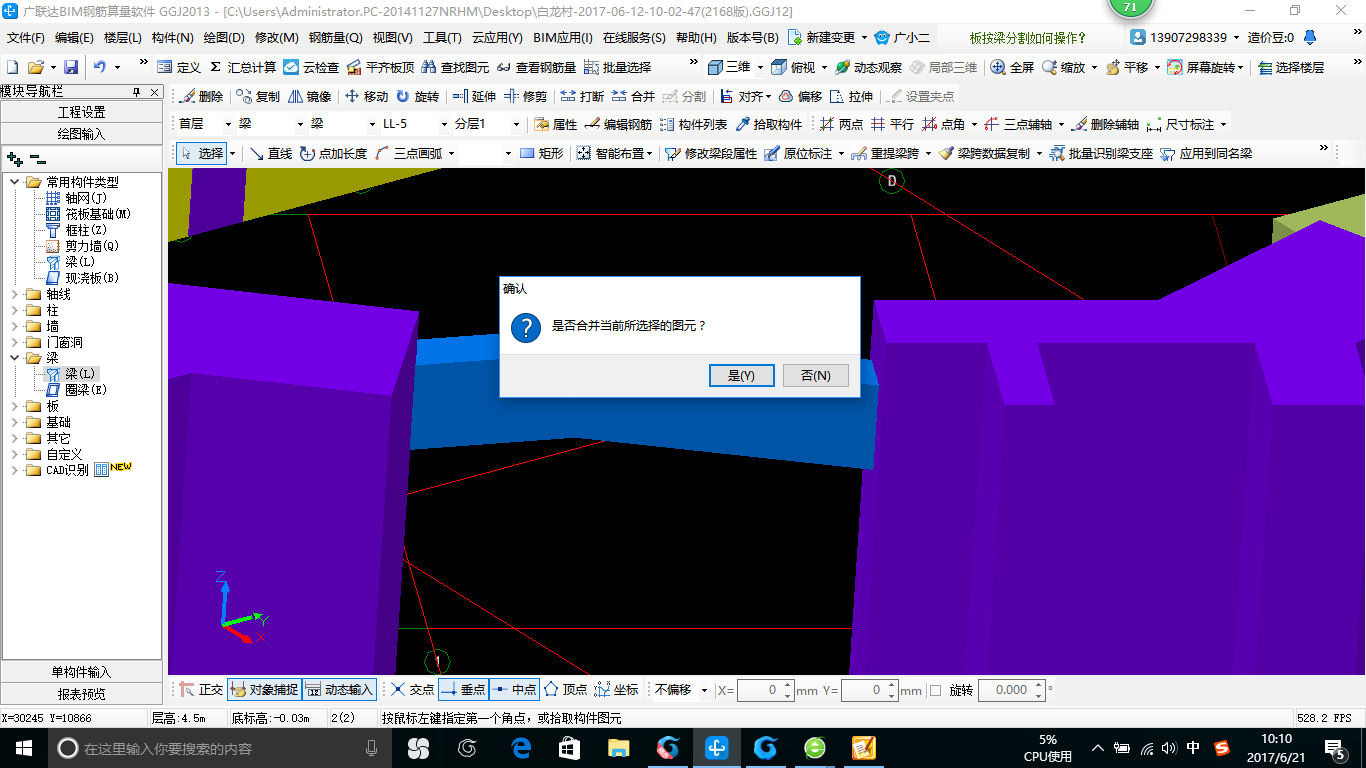This screenshot has height=768, width=1366.
Task: Toggle 对象捕捉 object snap
Action: (x=264, y=690)
